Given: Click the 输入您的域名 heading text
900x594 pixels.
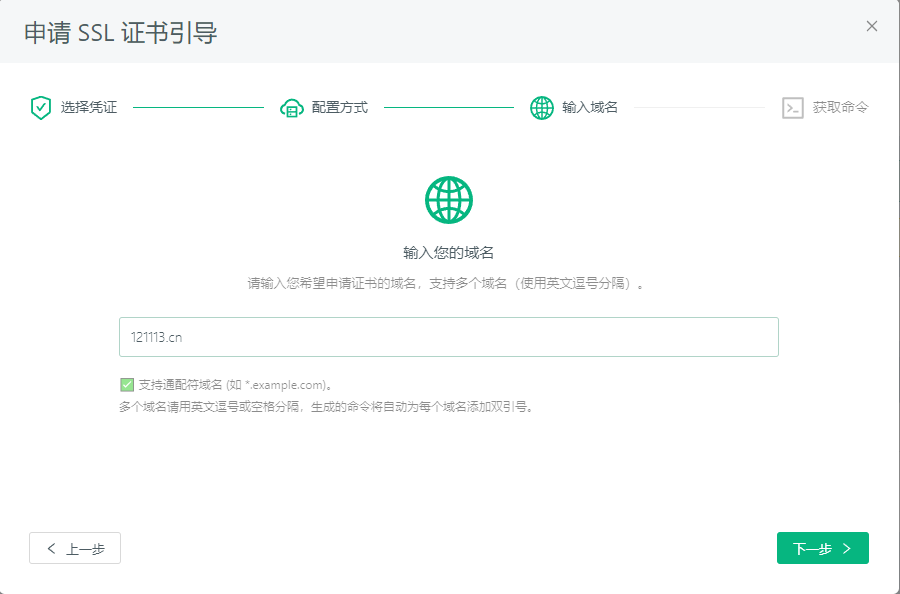Looking at the screenshot, I should coord(449,253).
